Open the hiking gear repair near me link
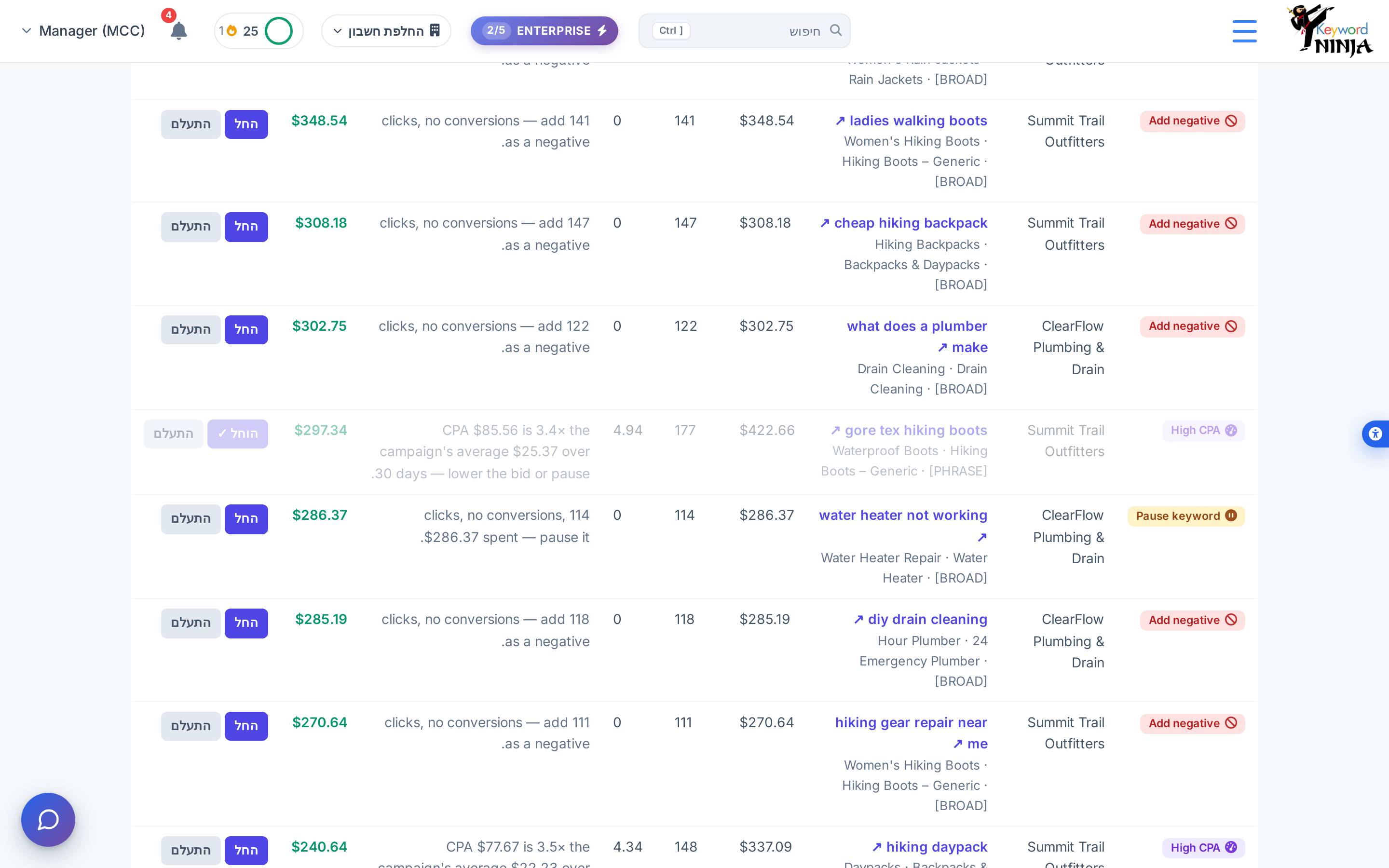1389x868 pixels. pyautogui.click(x=912, y=733)
